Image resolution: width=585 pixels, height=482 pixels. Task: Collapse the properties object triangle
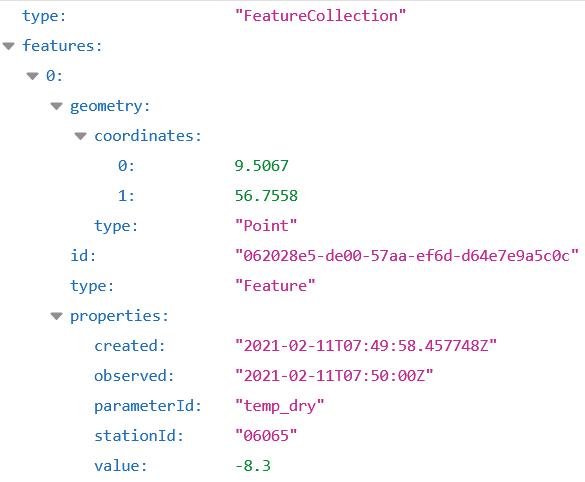coord(56,316)
